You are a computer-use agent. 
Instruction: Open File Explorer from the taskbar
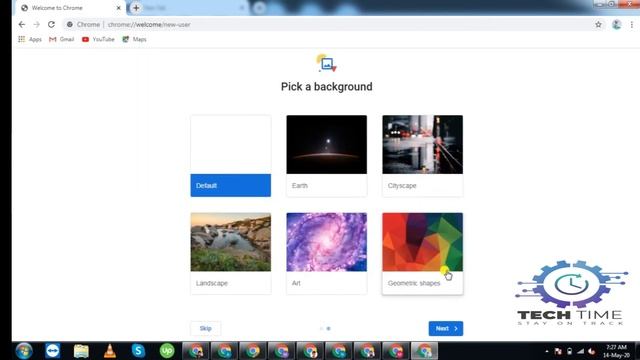(81, 351)
